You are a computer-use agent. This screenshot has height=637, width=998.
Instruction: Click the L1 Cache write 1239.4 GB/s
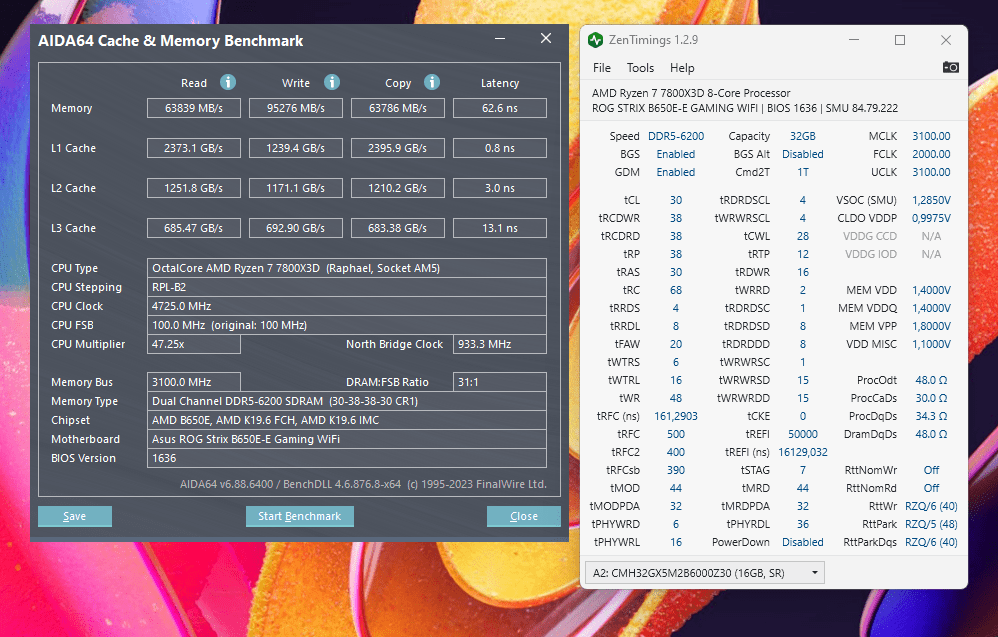[x=296, y=148]
